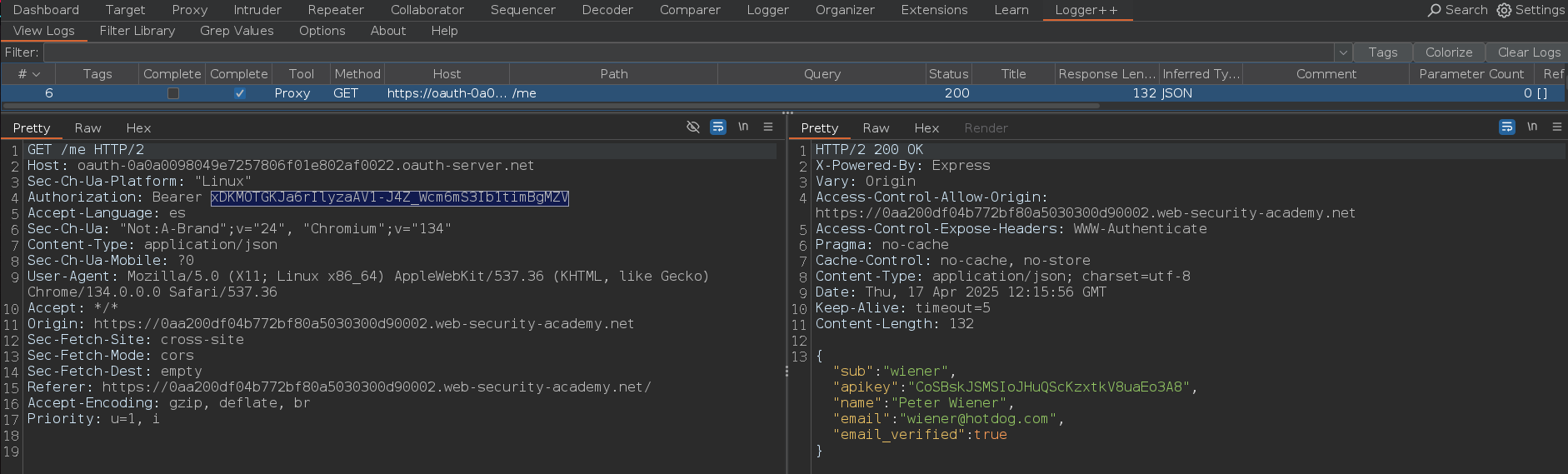Image resolution: width=1568 pixels, height=474 pixels.
Task: Expand the Filter history dropdown arrow
Action: pyautogui.click(x=1342, y=52)
